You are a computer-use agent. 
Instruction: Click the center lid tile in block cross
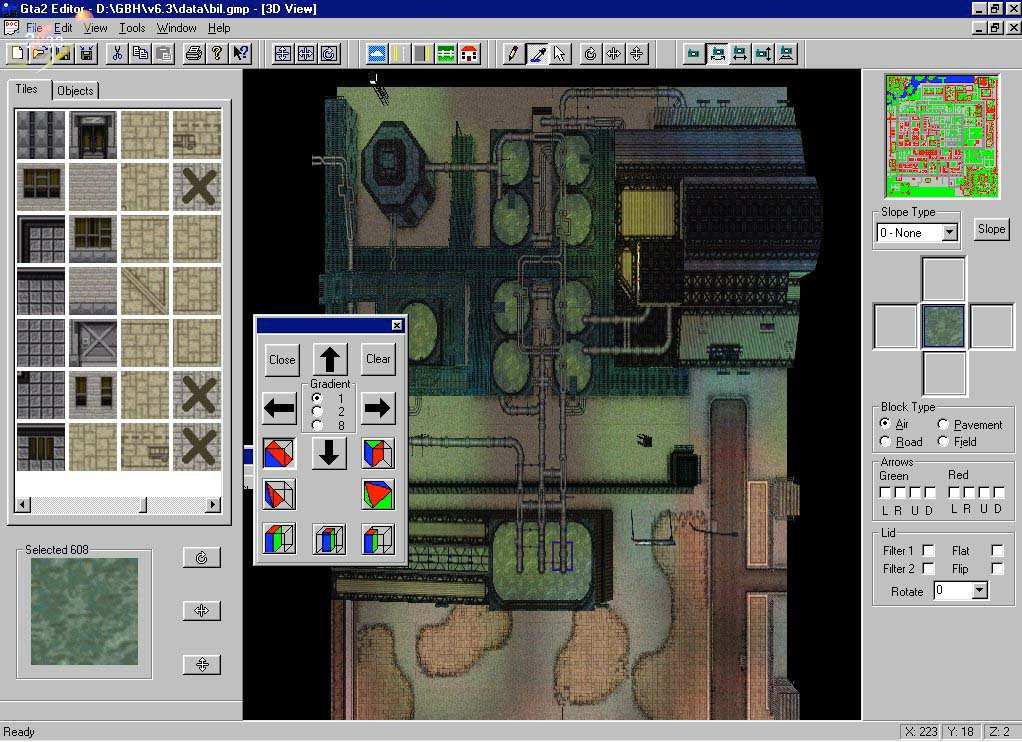tap(943, 325)
